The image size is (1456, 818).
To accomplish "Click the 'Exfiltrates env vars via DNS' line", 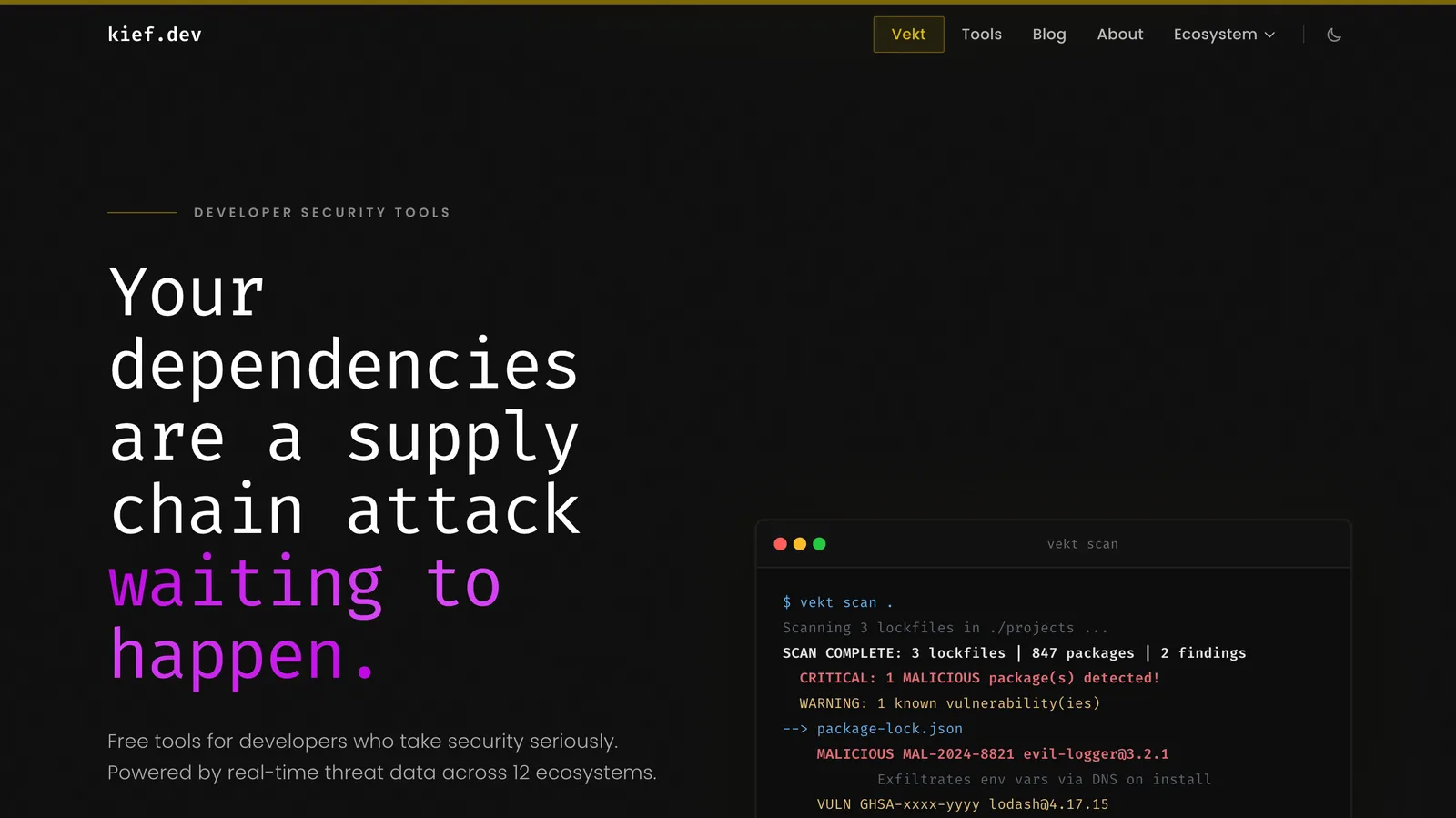I will pyautogui.click(x=1044, y=780).
